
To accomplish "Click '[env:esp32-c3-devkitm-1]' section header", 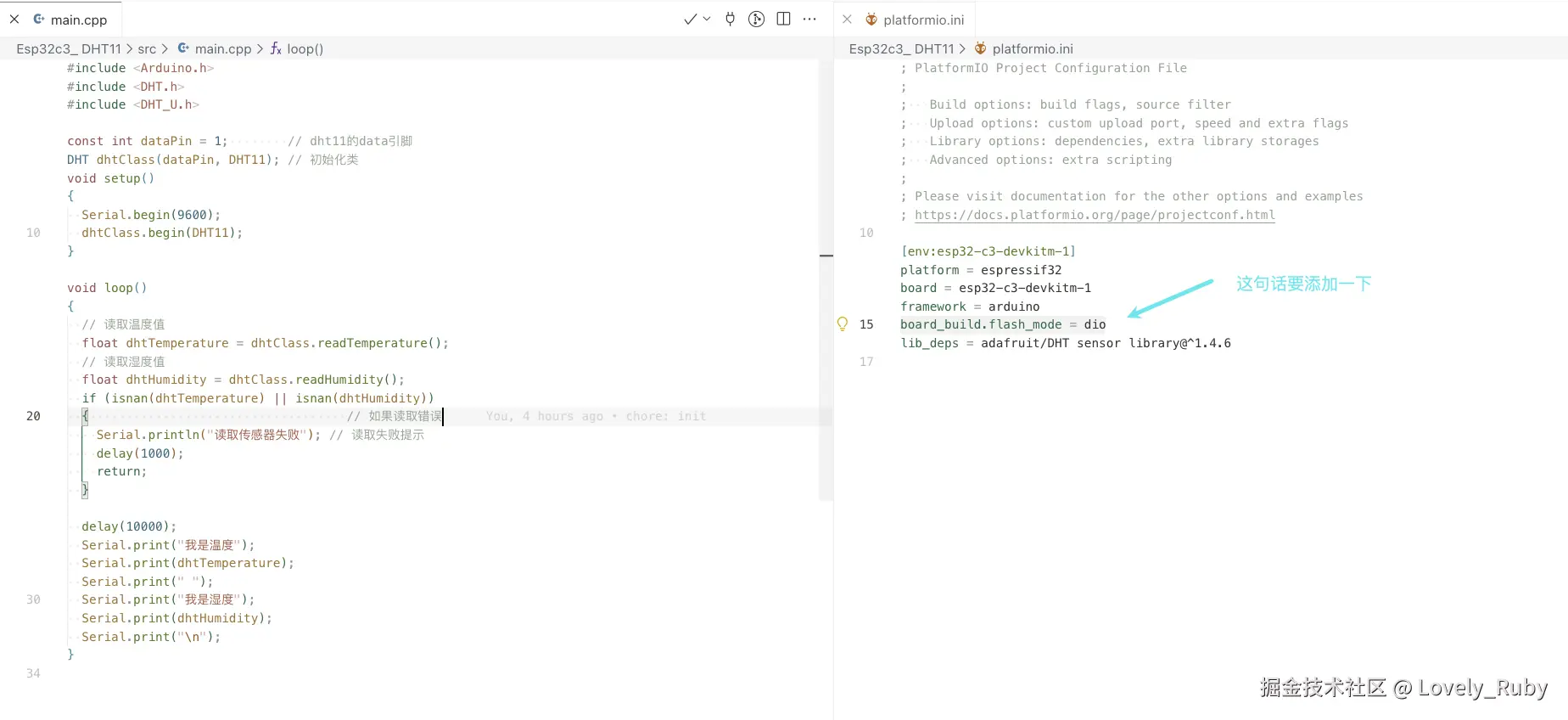I will [988, 251].
